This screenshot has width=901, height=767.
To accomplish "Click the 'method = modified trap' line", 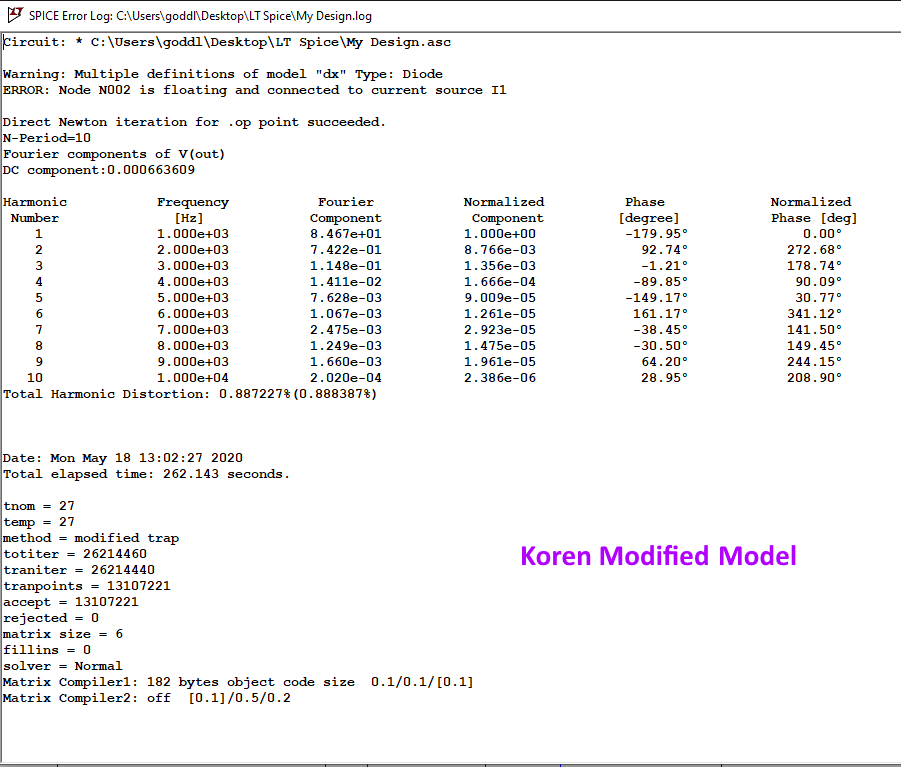I will pyautogui.click(x=91, y=538).
